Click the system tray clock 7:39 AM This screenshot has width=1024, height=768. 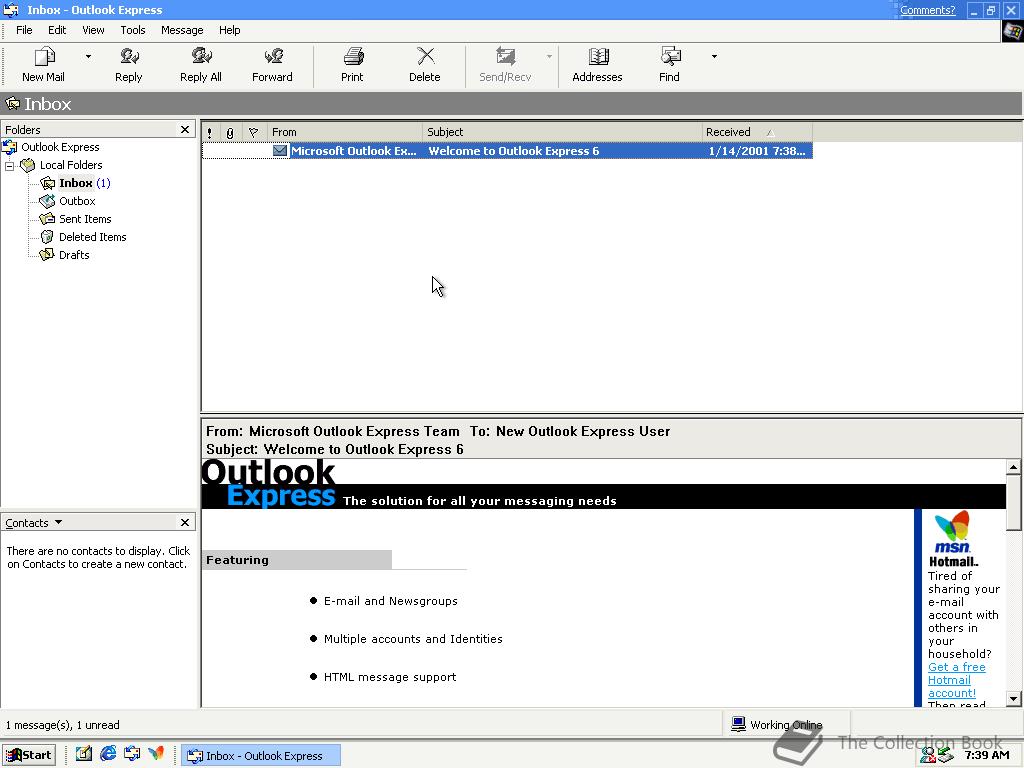tap(987, 755)
